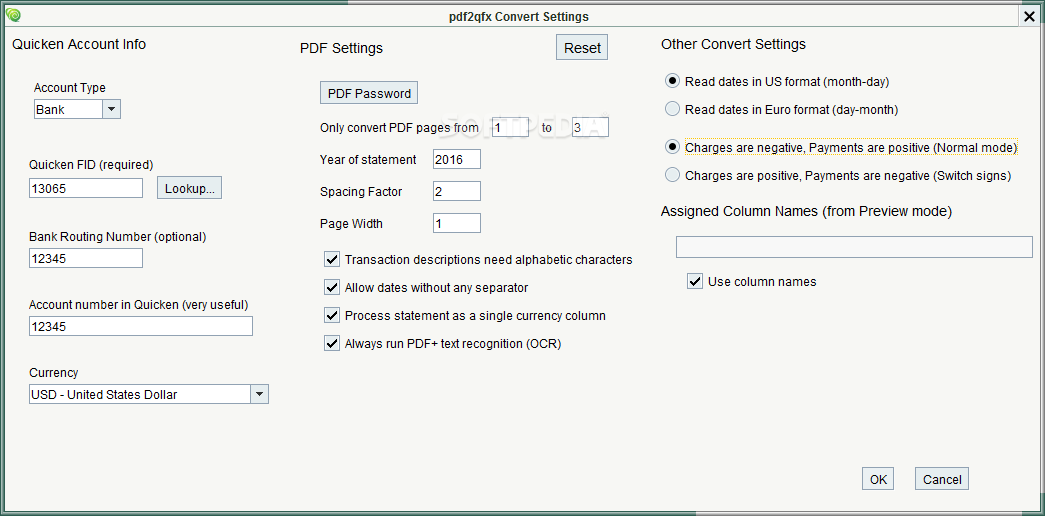Confirm settings with the OK button
The image size is (1045, 516).
point(878,479)
